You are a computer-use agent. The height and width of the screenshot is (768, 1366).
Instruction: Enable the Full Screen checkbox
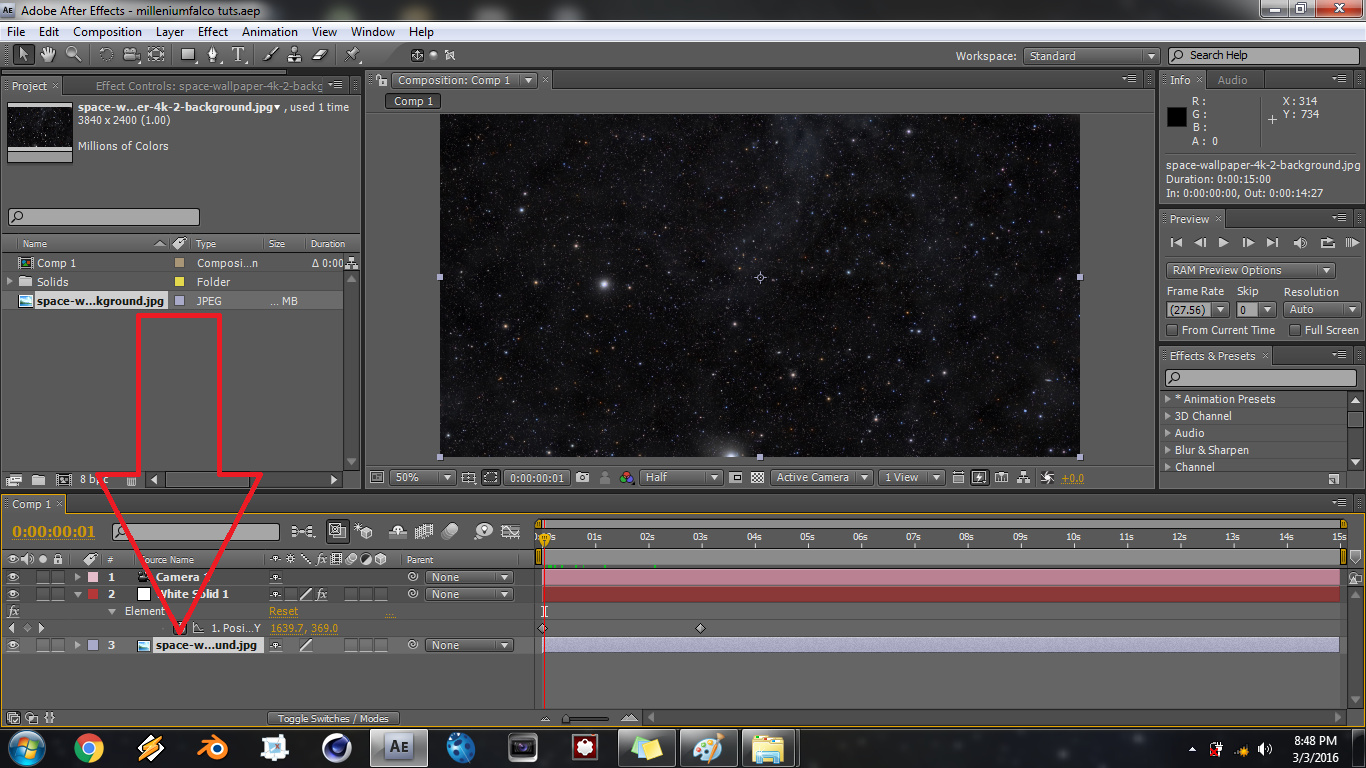(x=1295, y=330)
